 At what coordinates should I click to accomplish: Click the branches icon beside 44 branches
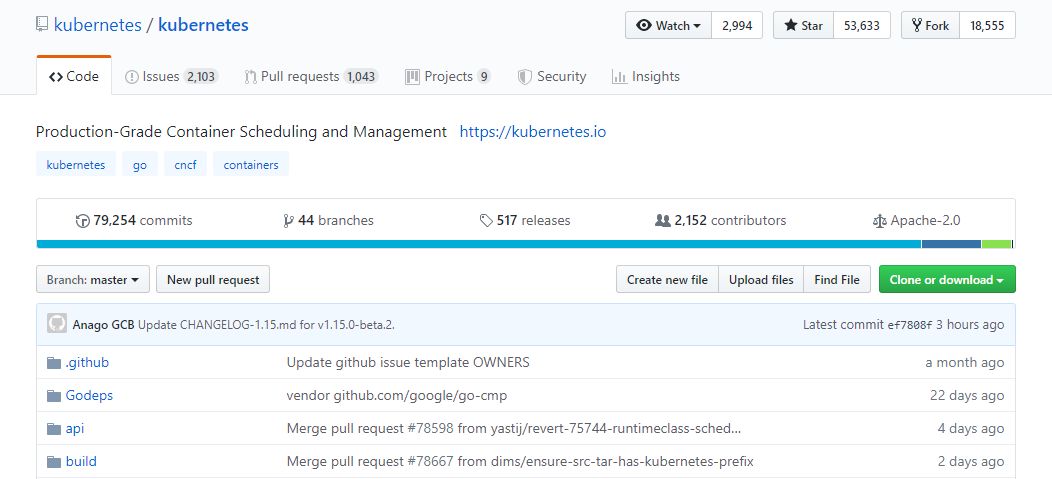pyautogui.click(x=288, y=221)
